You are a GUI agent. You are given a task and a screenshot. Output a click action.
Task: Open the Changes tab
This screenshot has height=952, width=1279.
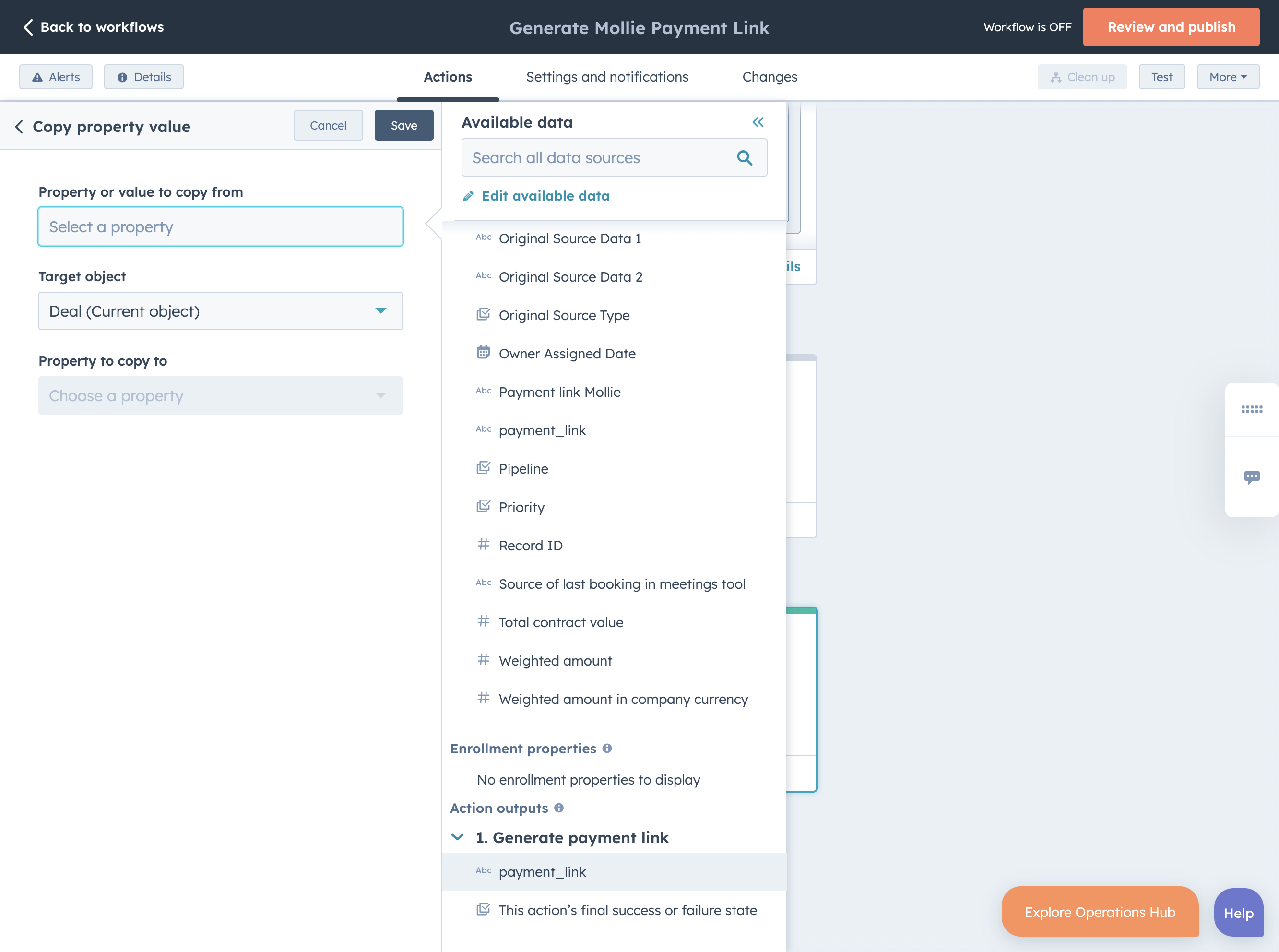[x=770, y=77]
